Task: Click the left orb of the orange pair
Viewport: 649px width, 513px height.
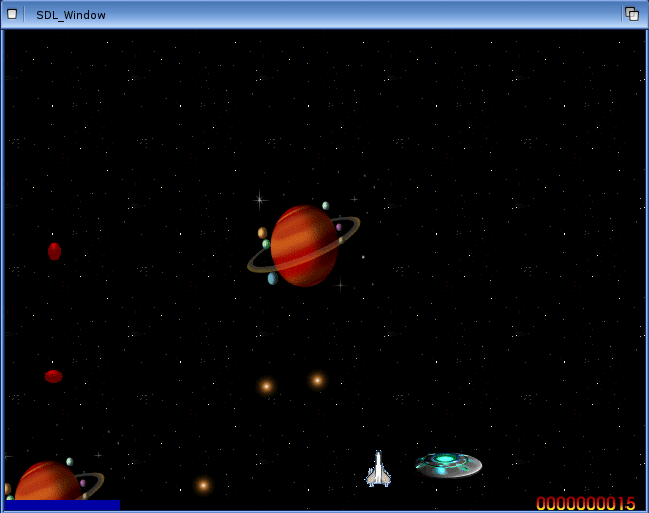Action: [266, 386]
